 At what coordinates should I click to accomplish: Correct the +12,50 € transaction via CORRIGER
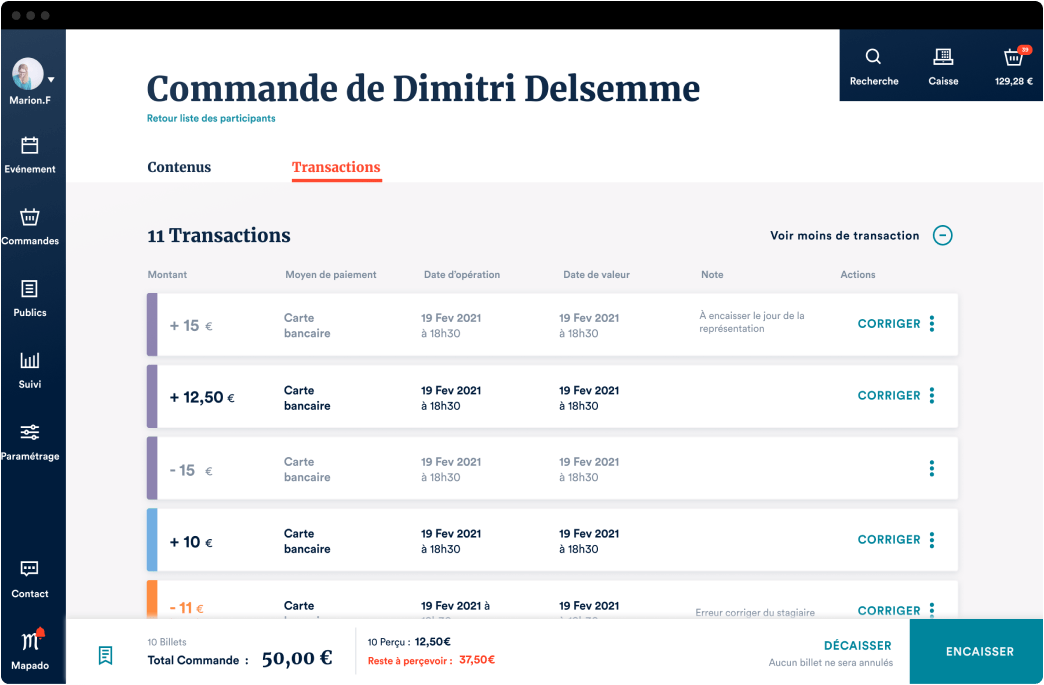point(888,395)
